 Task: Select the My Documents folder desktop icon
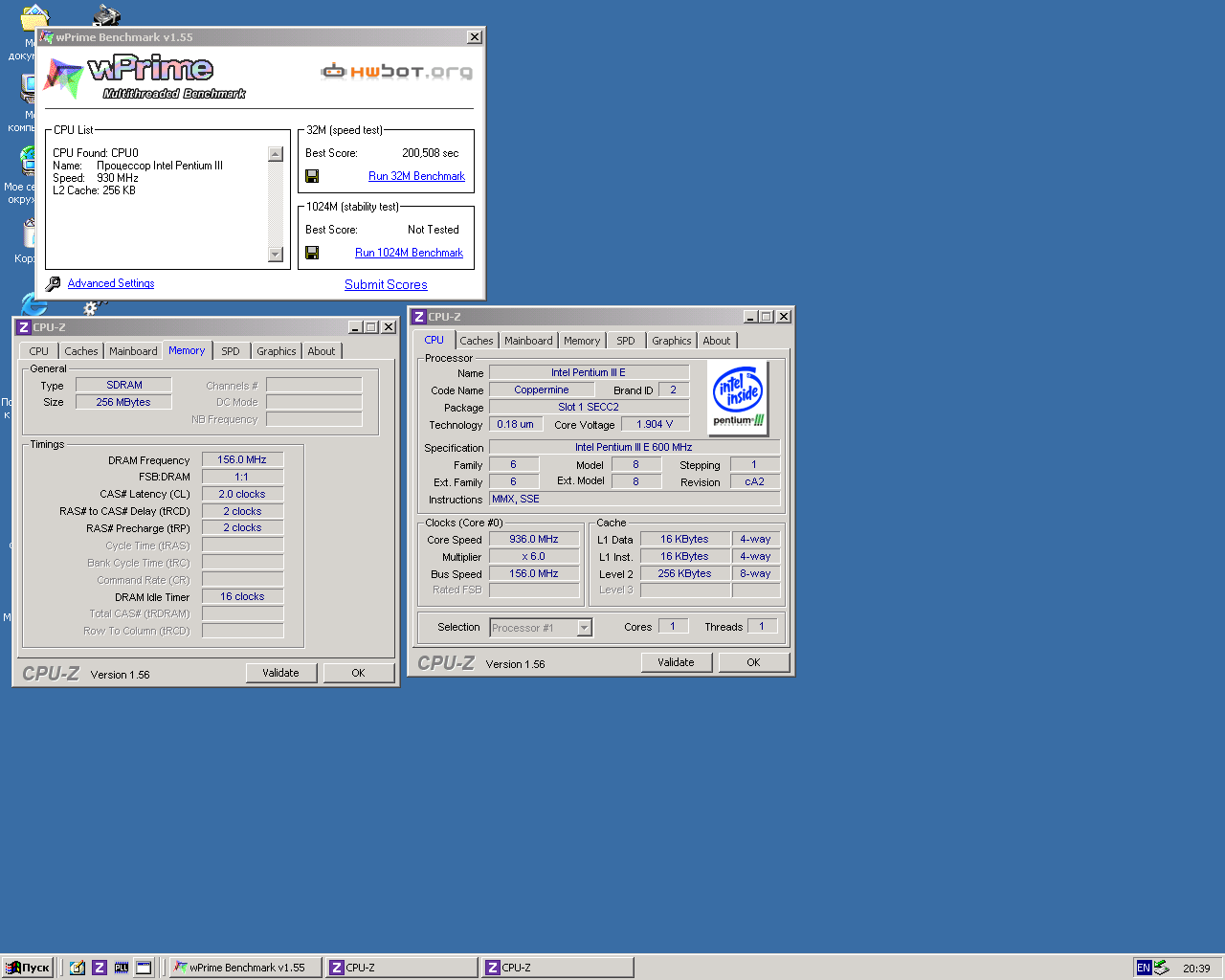tap(34, 16)
